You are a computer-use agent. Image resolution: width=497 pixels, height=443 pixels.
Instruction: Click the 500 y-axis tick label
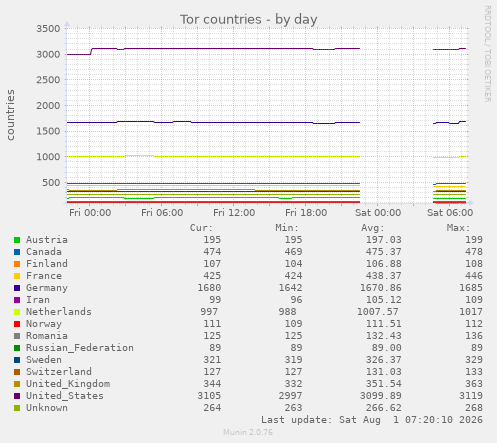(x=51, y=183)
